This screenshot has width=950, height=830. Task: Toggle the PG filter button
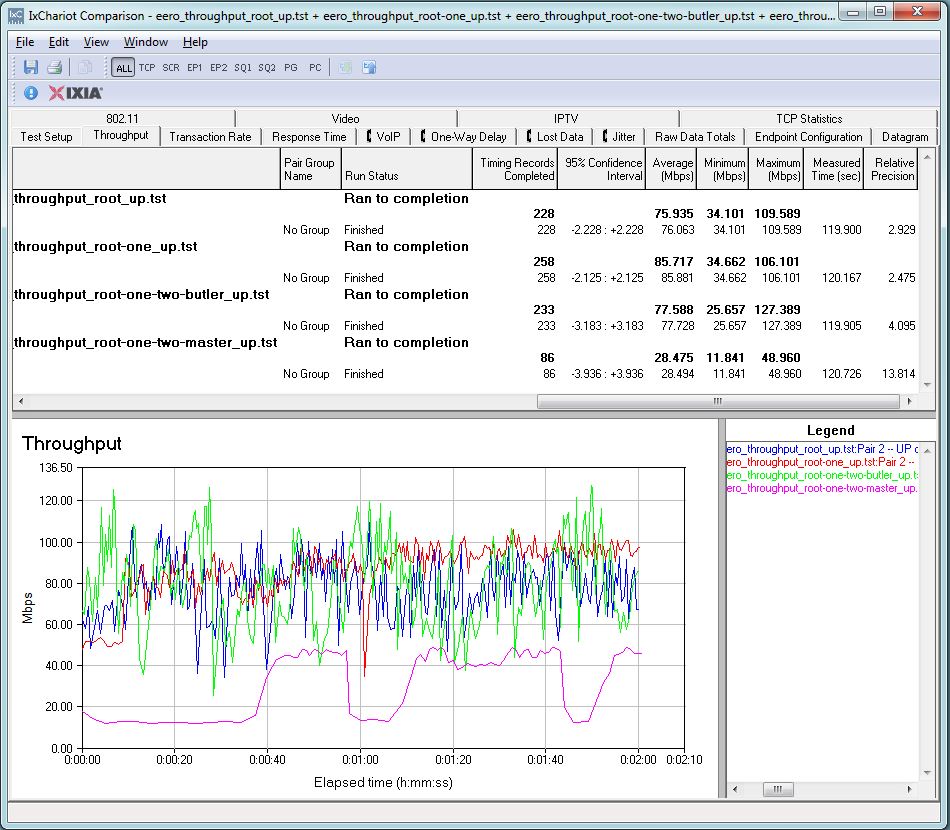click(x=291, y=68)
